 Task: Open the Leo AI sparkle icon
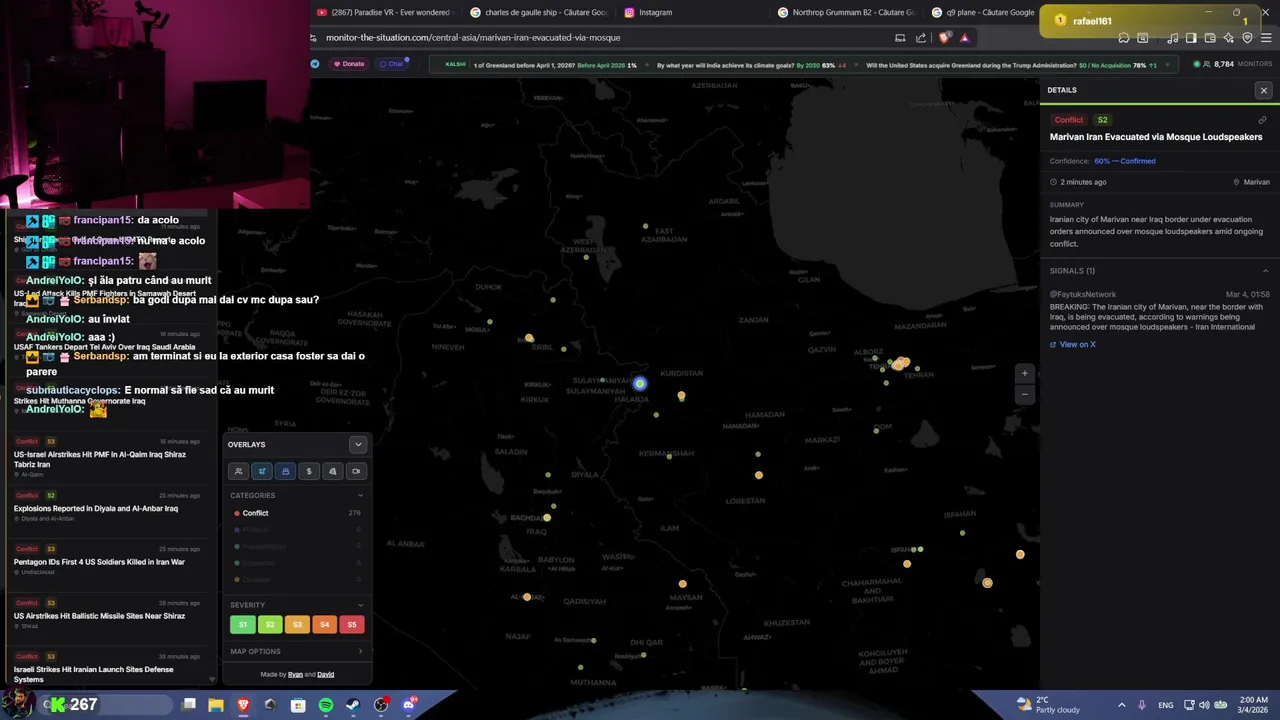1228,38
